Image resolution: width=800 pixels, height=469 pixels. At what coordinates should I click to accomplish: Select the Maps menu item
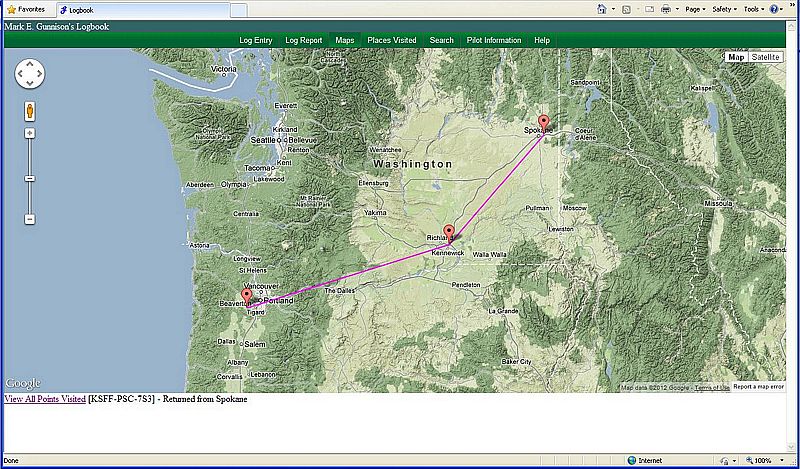coord(345,40)
